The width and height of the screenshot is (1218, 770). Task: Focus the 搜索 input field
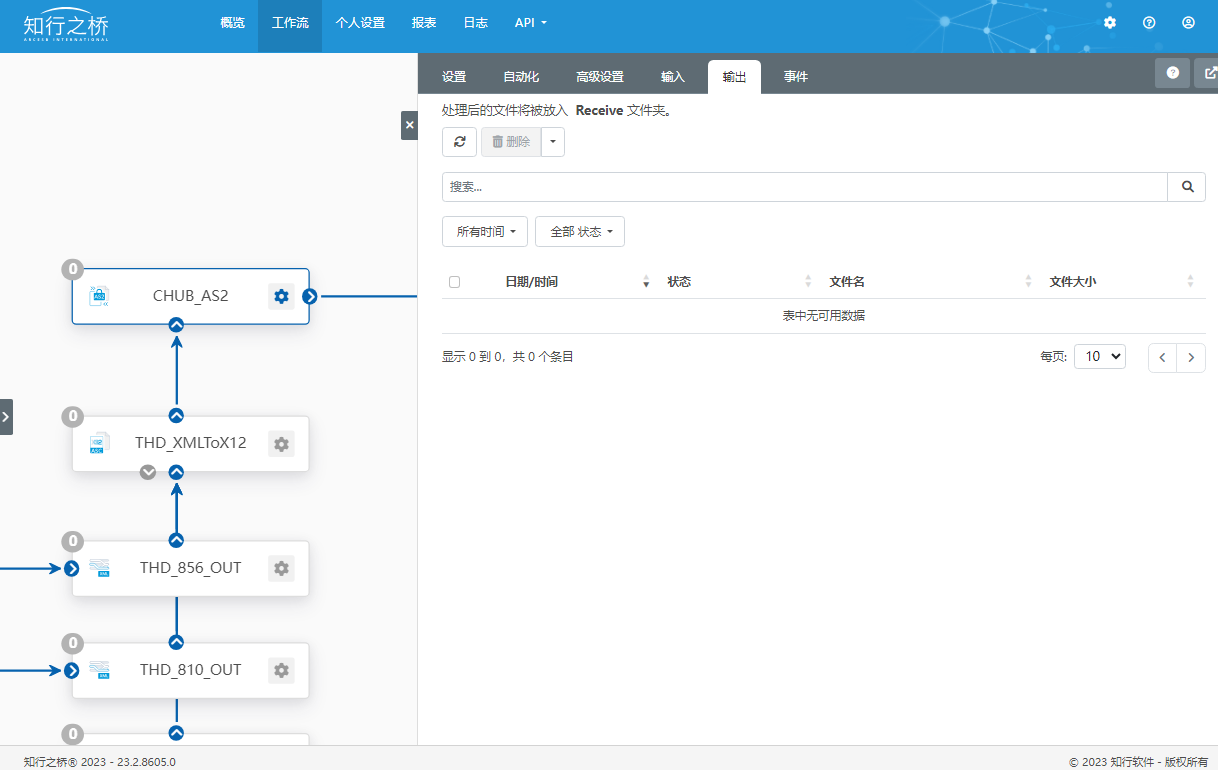(805, 187)
